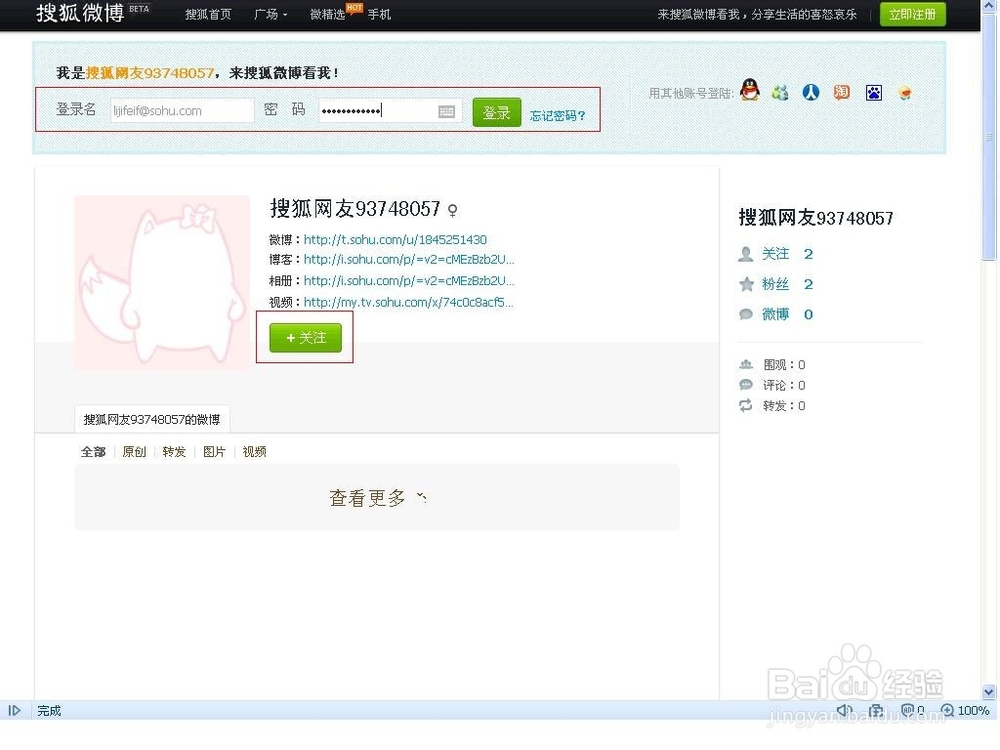The image size is (1000, 750).
Task: Click the 粉丝 star icon in sidebar
Action: [746, 284]
